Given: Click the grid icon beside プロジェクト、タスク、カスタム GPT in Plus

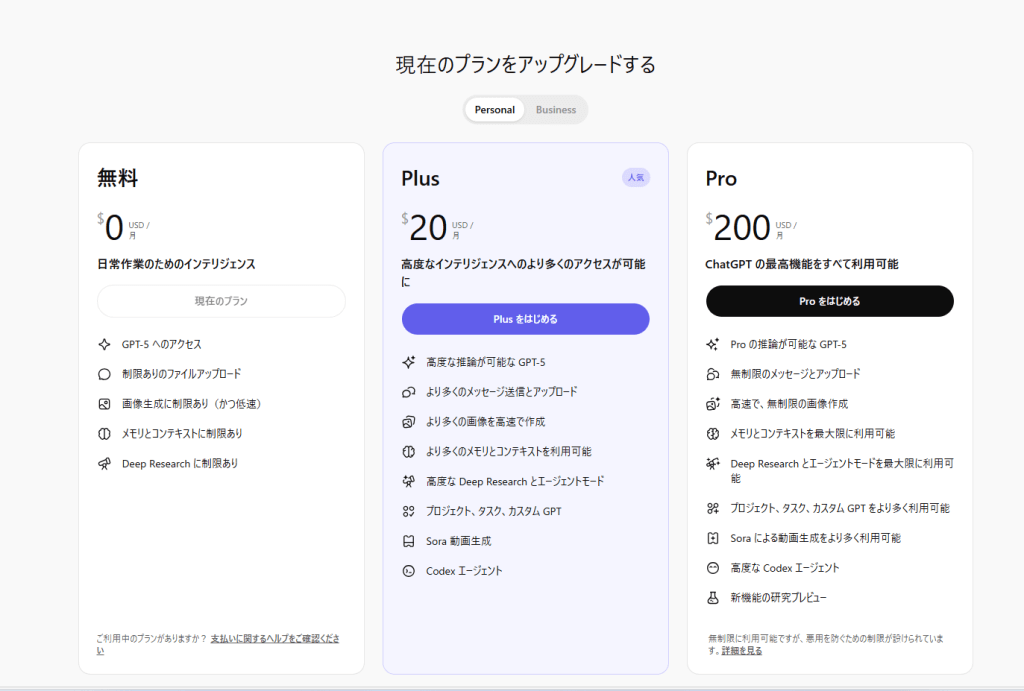Looking at the screenshot, I should (x=408, y=511).
